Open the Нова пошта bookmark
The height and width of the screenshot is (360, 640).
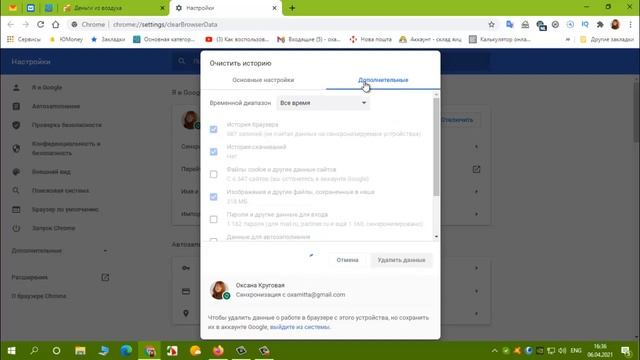[371, 39]
